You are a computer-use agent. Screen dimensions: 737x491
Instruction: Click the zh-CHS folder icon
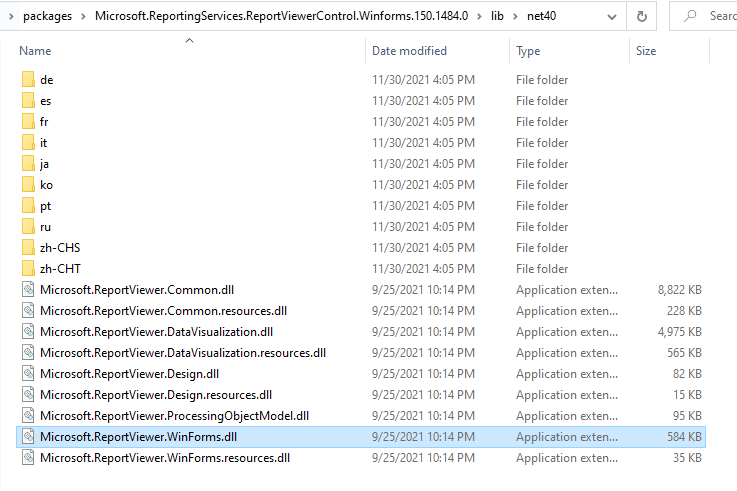point(28,248)
